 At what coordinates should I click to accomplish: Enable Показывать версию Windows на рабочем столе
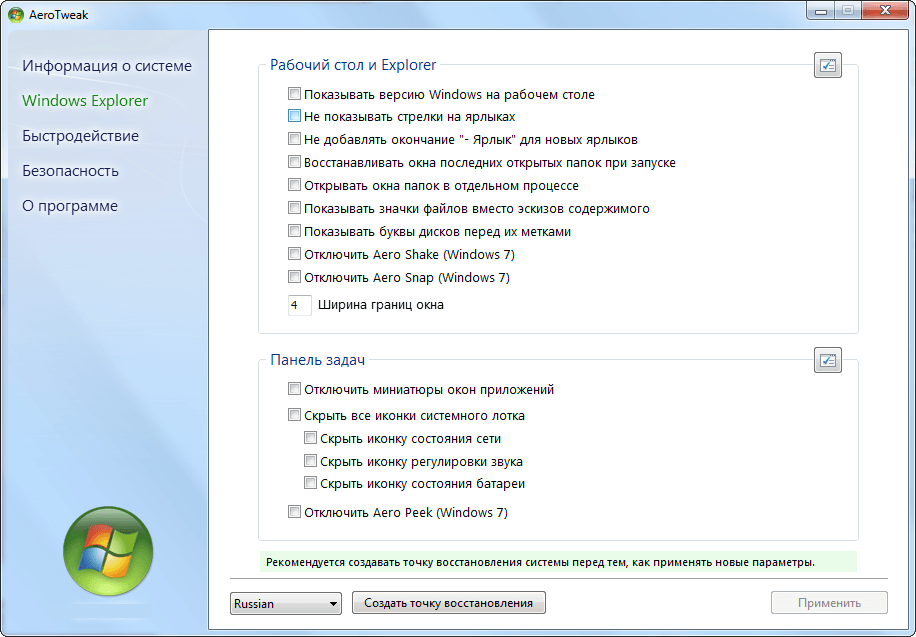click(x=294, y=95)
